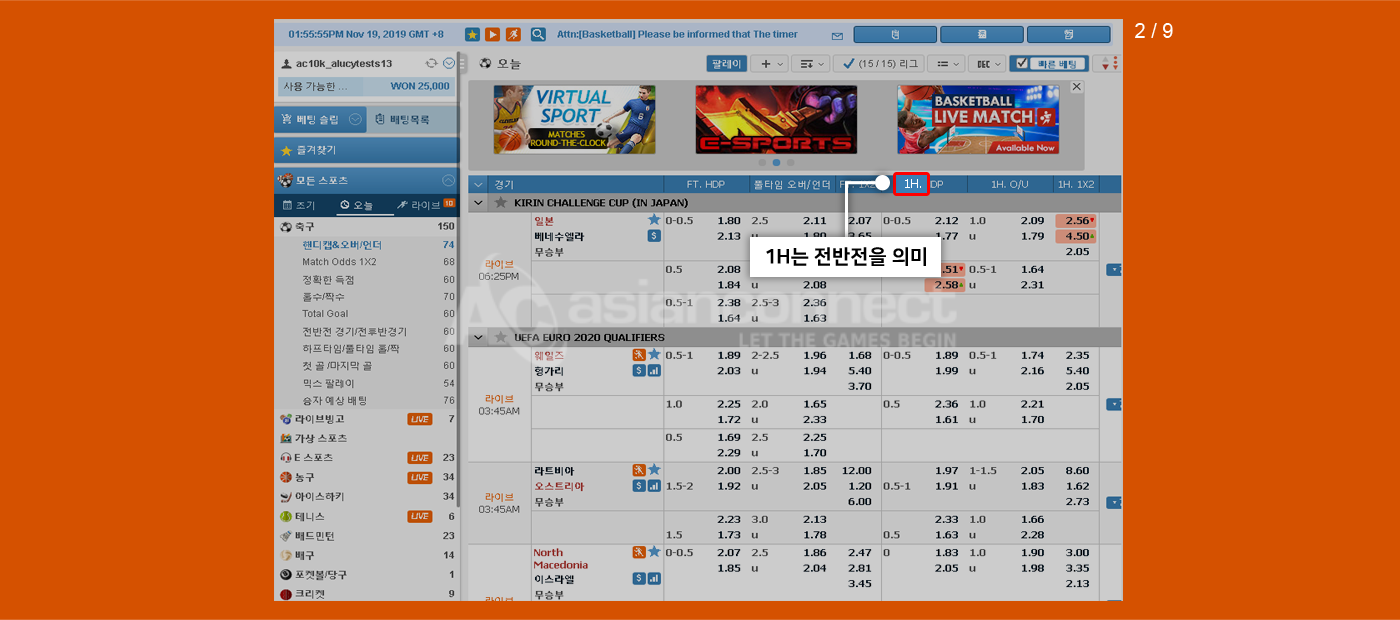Open the 베팅 슬립 tab
1400x620 pixels.
pos(320,120)
